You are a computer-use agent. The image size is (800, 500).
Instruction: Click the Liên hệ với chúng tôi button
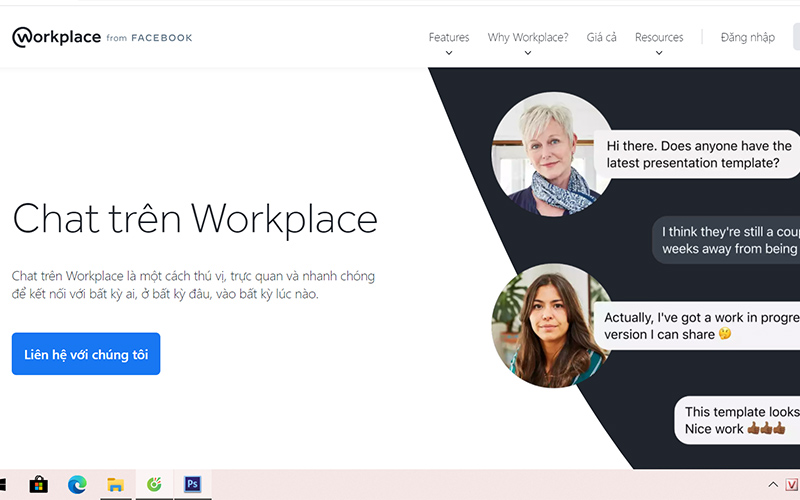(86, 354)
